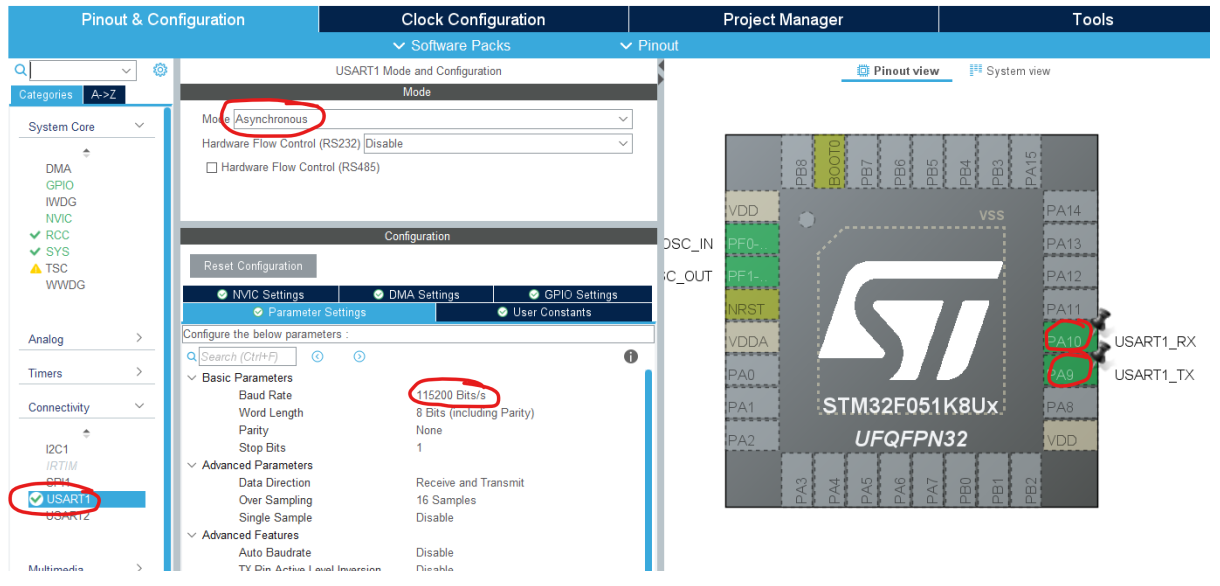Switch to System view
The image size is (1220, 586).
tap(1010, 71)
